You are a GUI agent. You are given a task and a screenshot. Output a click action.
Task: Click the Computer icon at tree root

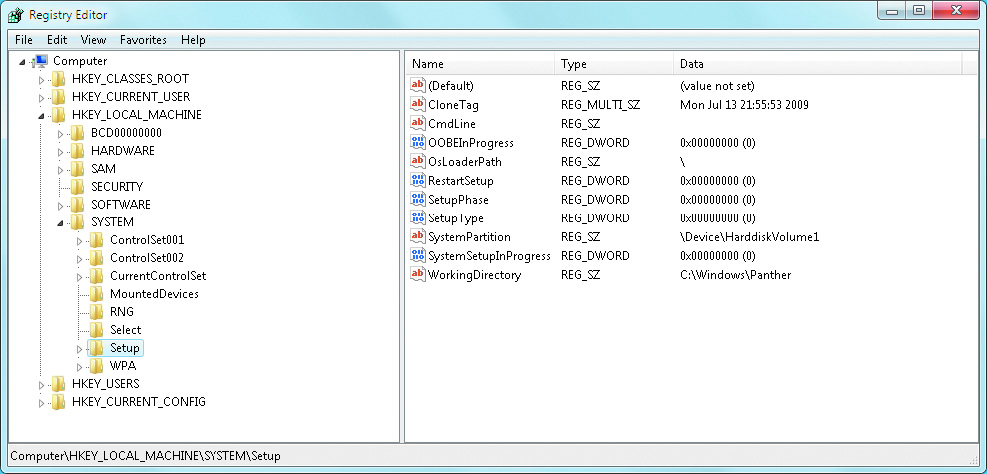40,61
